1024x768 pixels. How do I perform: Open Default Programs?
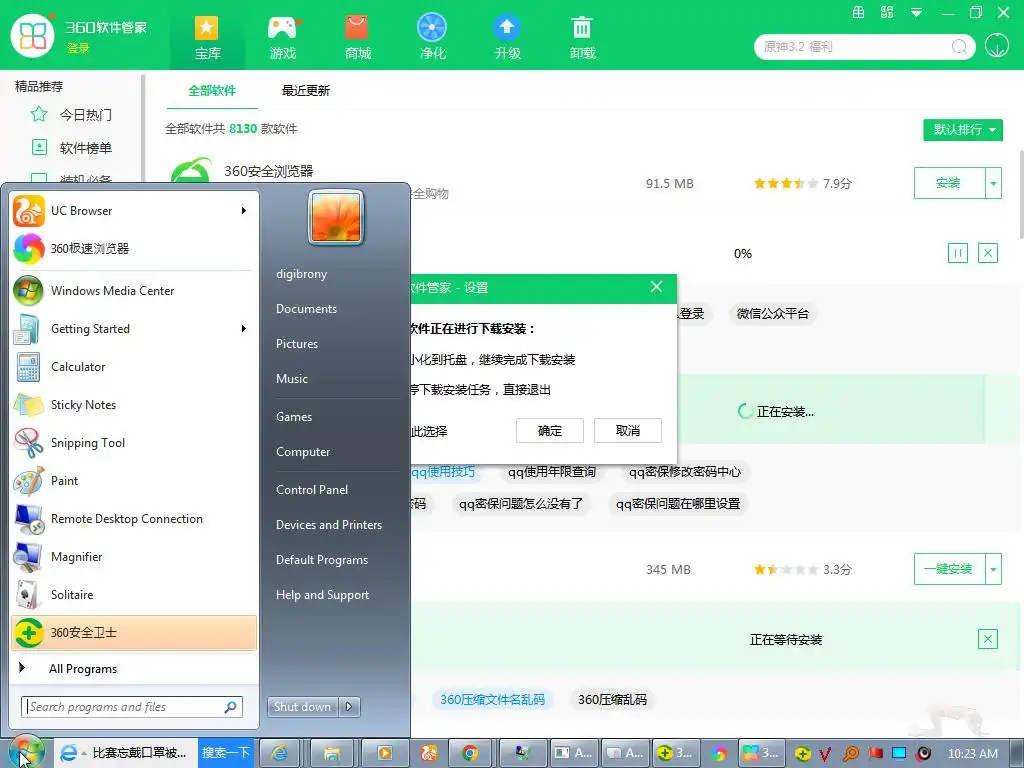coord(322,560)
